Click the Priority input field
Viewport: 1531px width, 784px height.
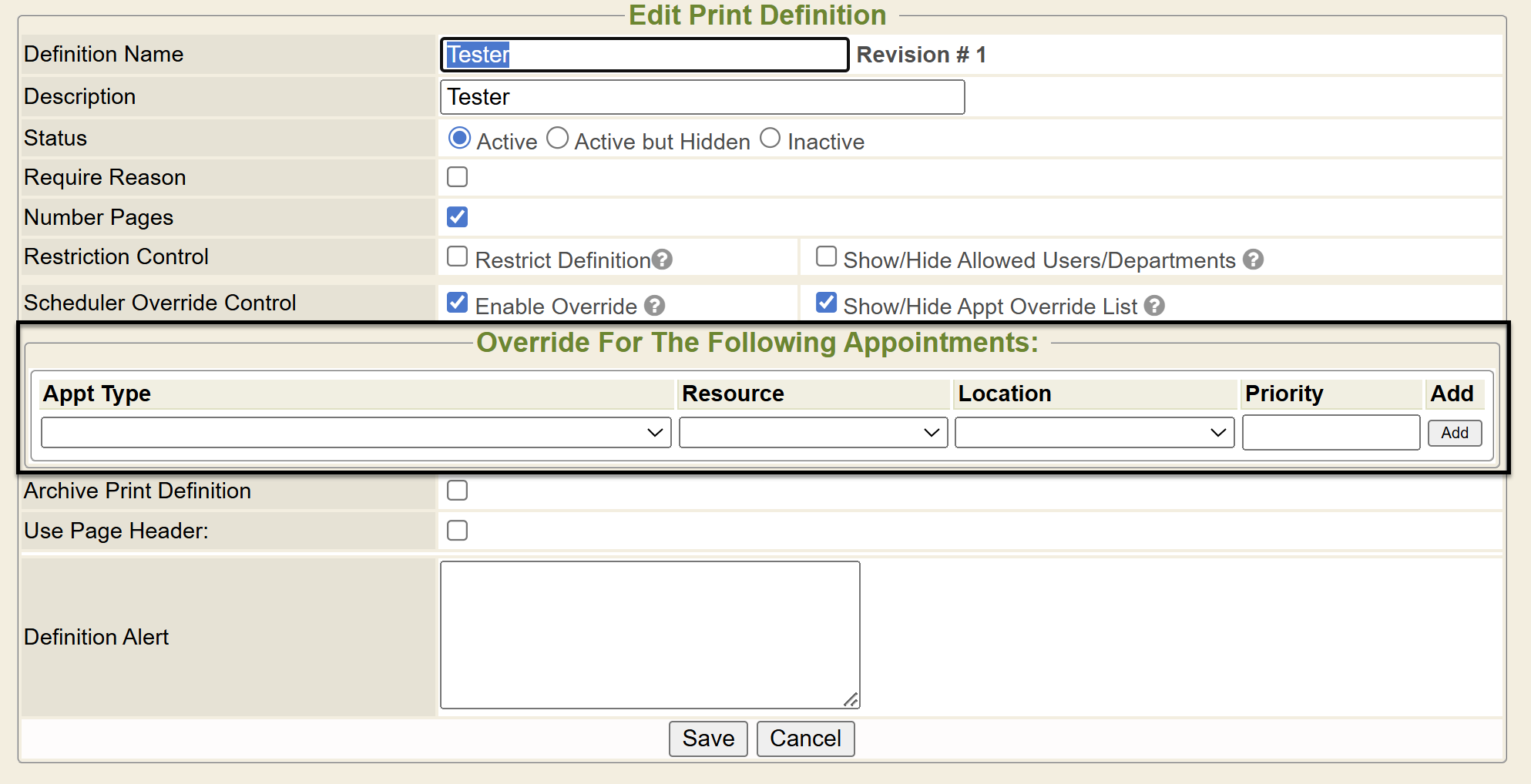coord(1331,433)
